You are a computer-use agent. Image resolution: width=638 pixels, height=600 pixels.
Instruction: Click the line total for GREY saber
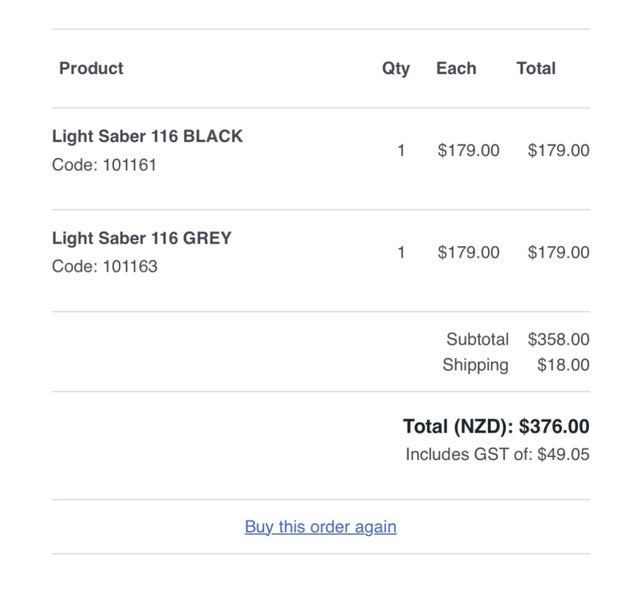(558, 252)
